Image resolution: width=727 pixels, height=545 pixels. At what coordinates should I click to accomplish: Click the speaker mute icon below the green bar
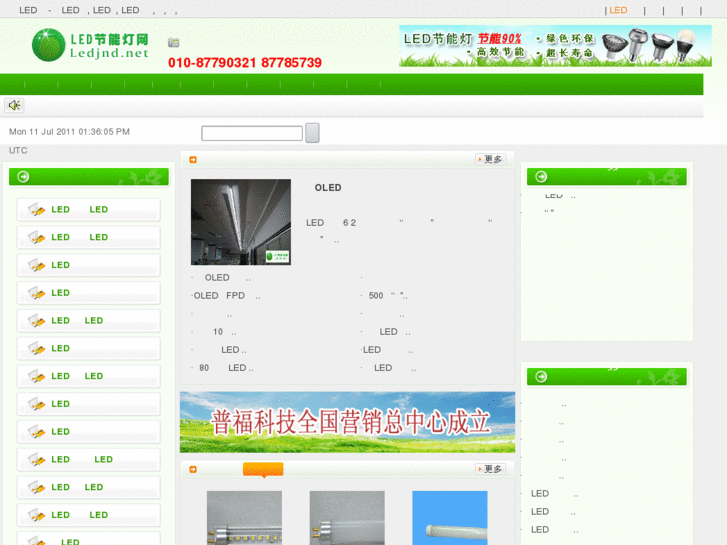point(14,105)
